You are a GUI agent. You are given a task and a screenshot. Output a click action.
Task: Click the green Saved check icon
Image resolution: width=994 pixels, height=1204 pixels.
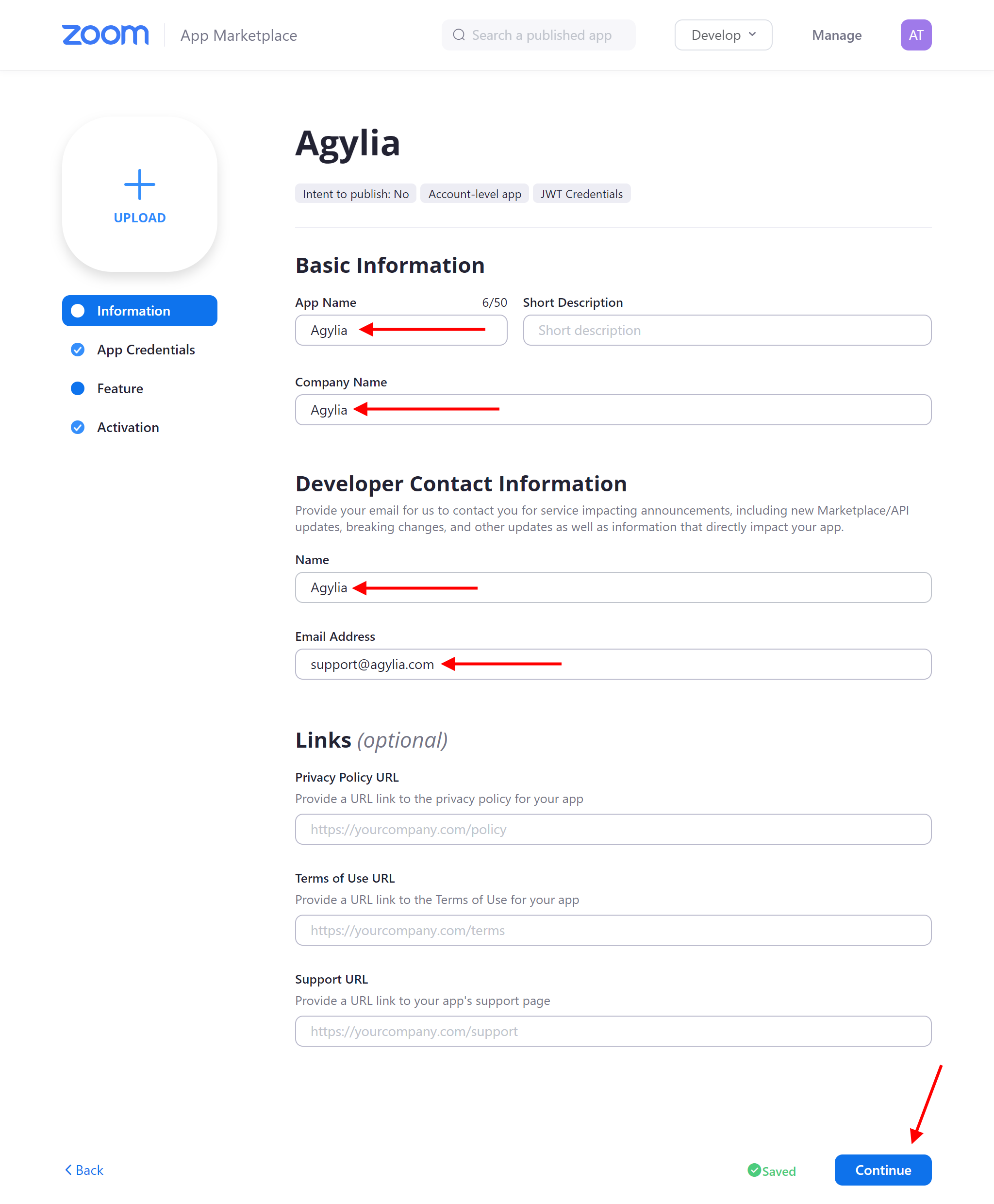point(754,1170)
